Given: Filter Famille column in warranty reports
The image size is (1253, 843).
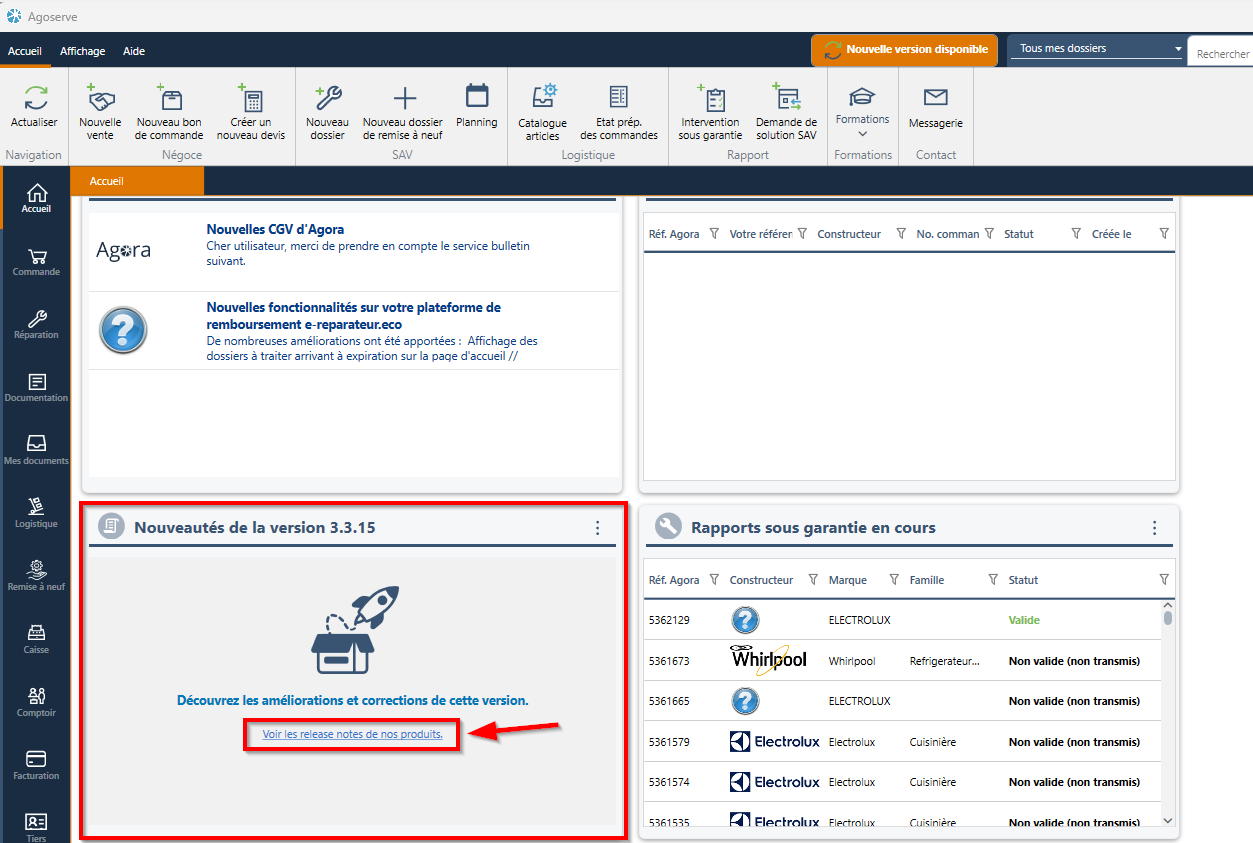Looking at the screenshot, I should tap(993, 579).
